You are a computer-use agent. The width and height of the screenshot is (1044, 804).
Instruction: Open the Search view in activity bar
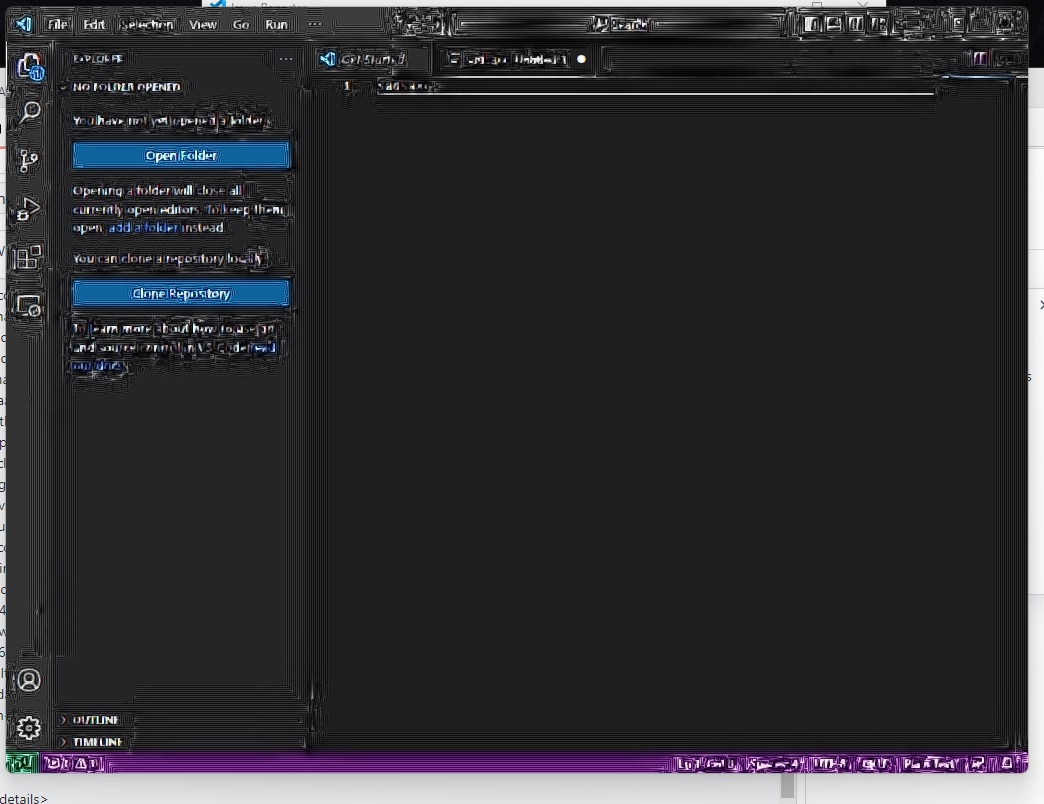pyautogui.click(x=29, y=112)
